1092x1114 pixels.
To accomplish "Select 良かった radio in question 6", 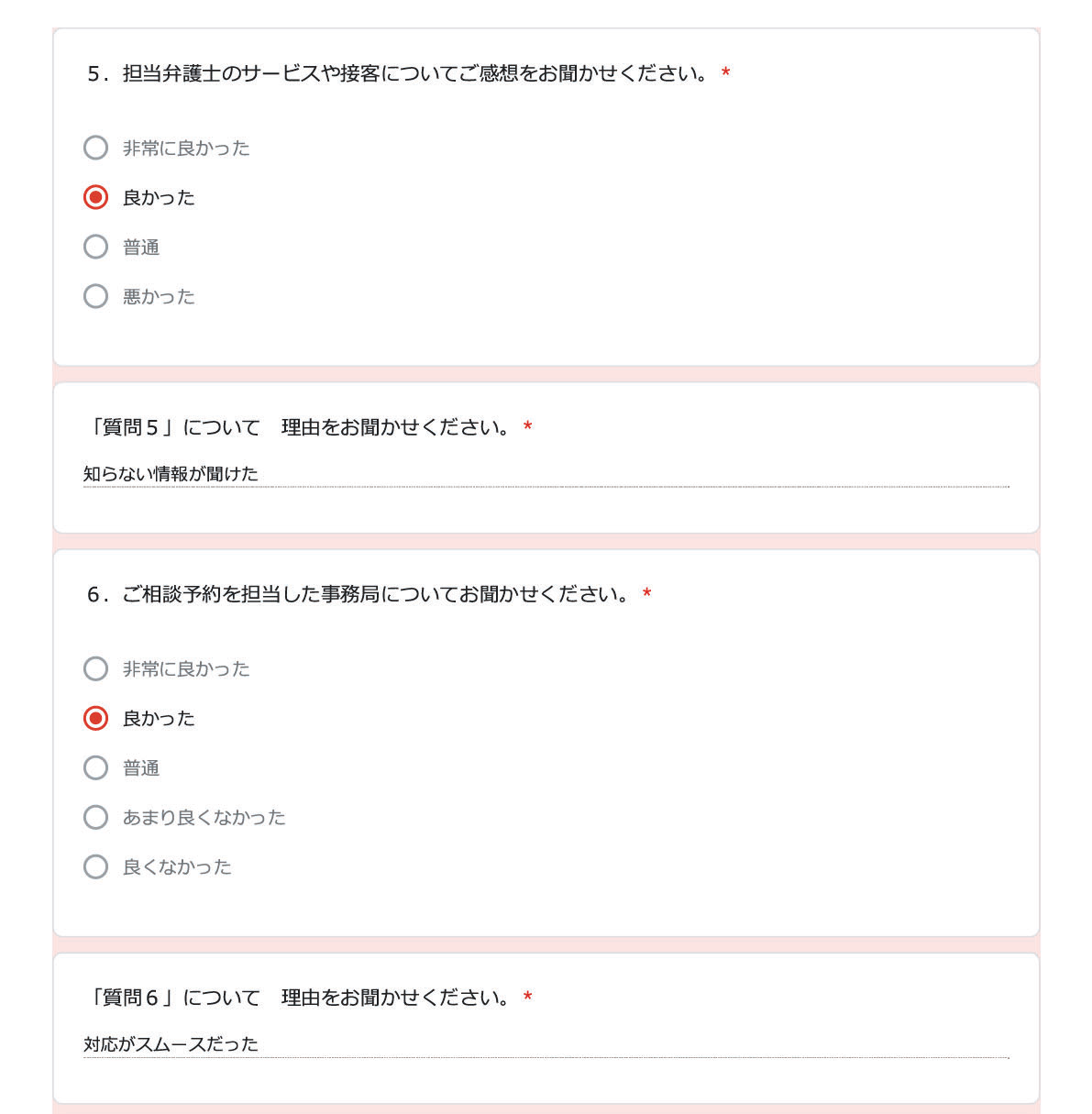I will tap(96, 718).
